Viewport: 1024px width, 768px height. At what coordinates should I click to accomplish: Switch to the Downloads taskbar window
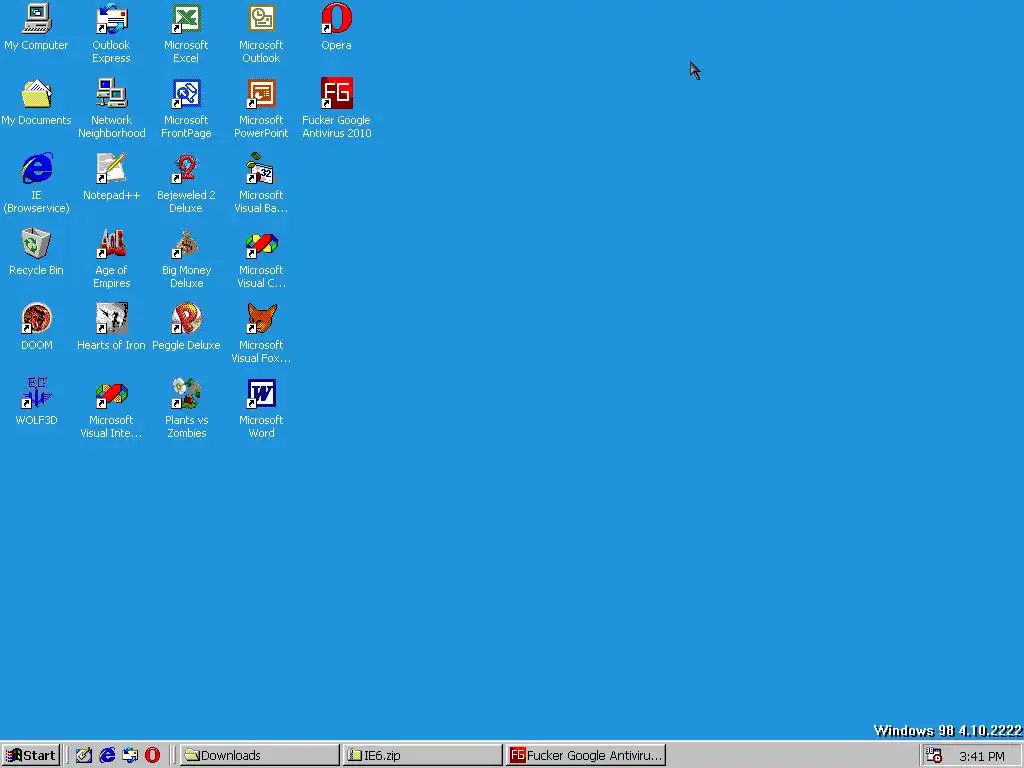coord(259,756)
